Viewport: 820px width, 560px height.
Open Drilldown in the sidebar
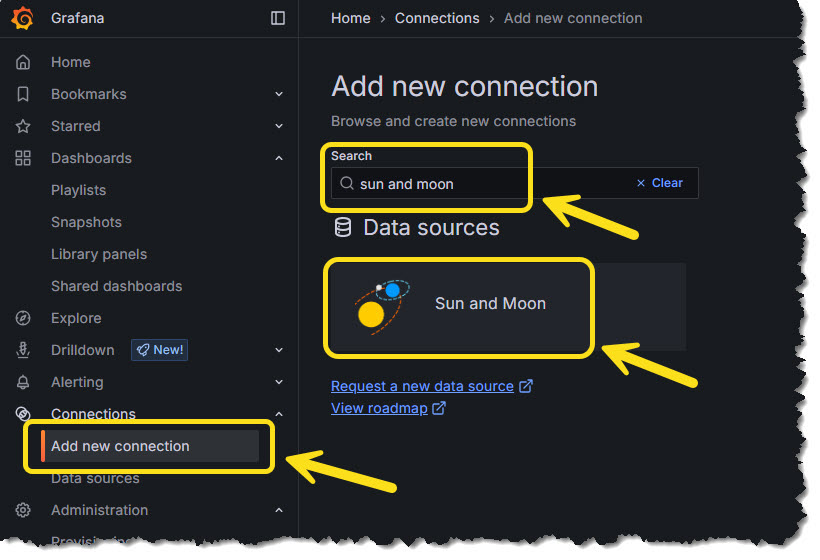click(83, 350)
